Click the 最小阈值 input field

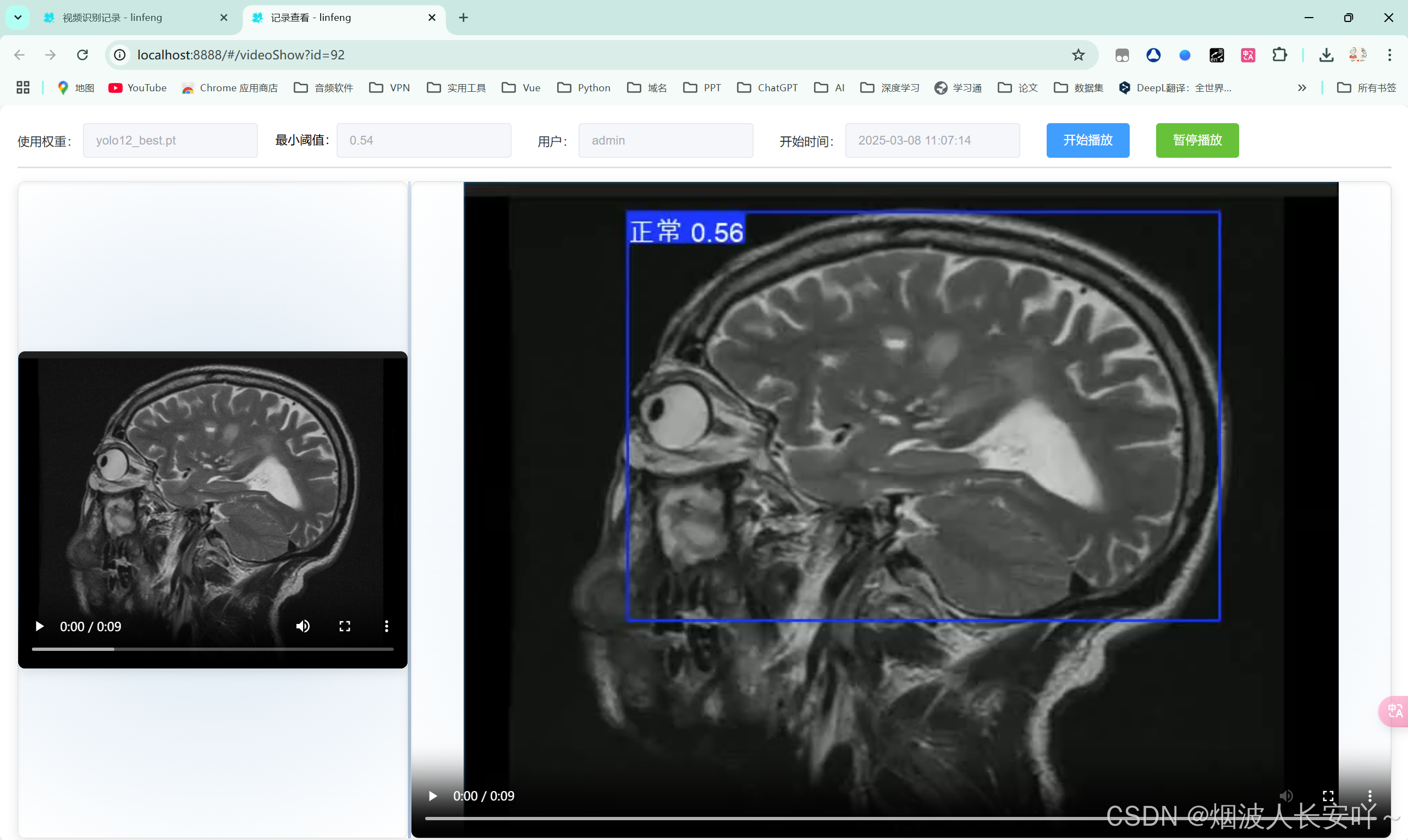[x=424, y=140]
